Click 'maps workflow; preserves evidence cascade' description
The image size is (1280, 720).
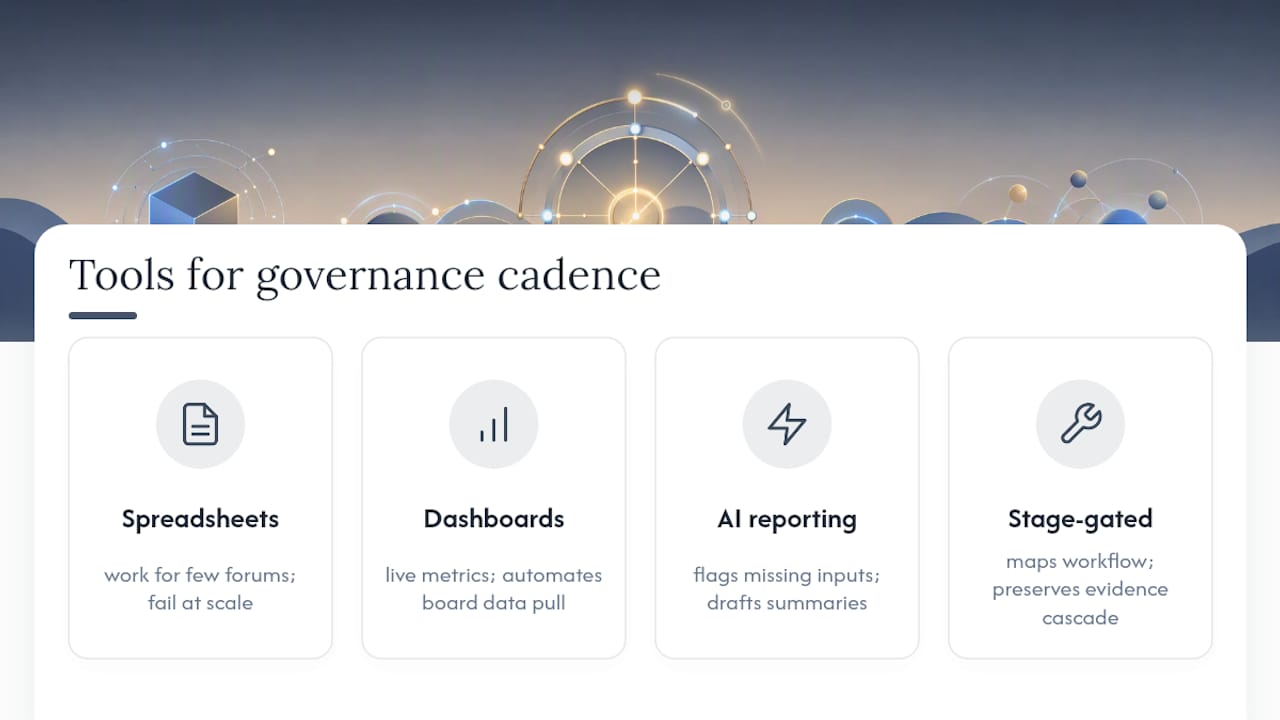(x=1080, y=589)
